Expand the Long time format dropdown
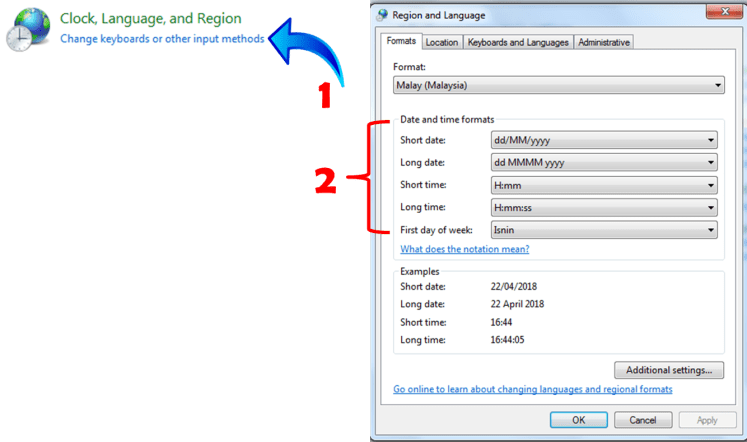This screenshot has width=747, height=442. coord(604,208)
